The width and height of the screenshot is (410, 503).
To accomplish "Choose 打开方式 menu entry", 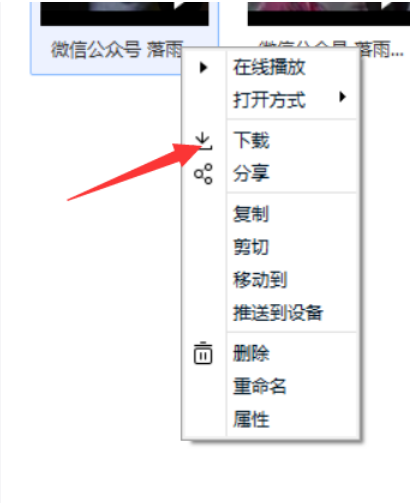I will 269,99.
